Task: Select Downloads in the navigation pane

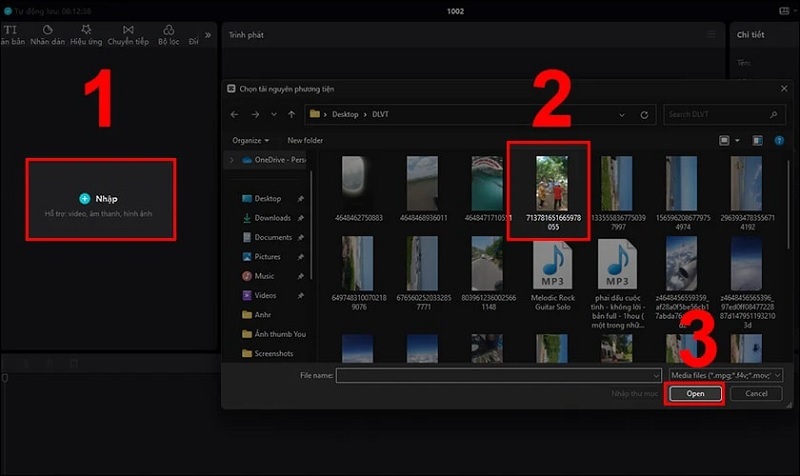Action: coord(272,218)
